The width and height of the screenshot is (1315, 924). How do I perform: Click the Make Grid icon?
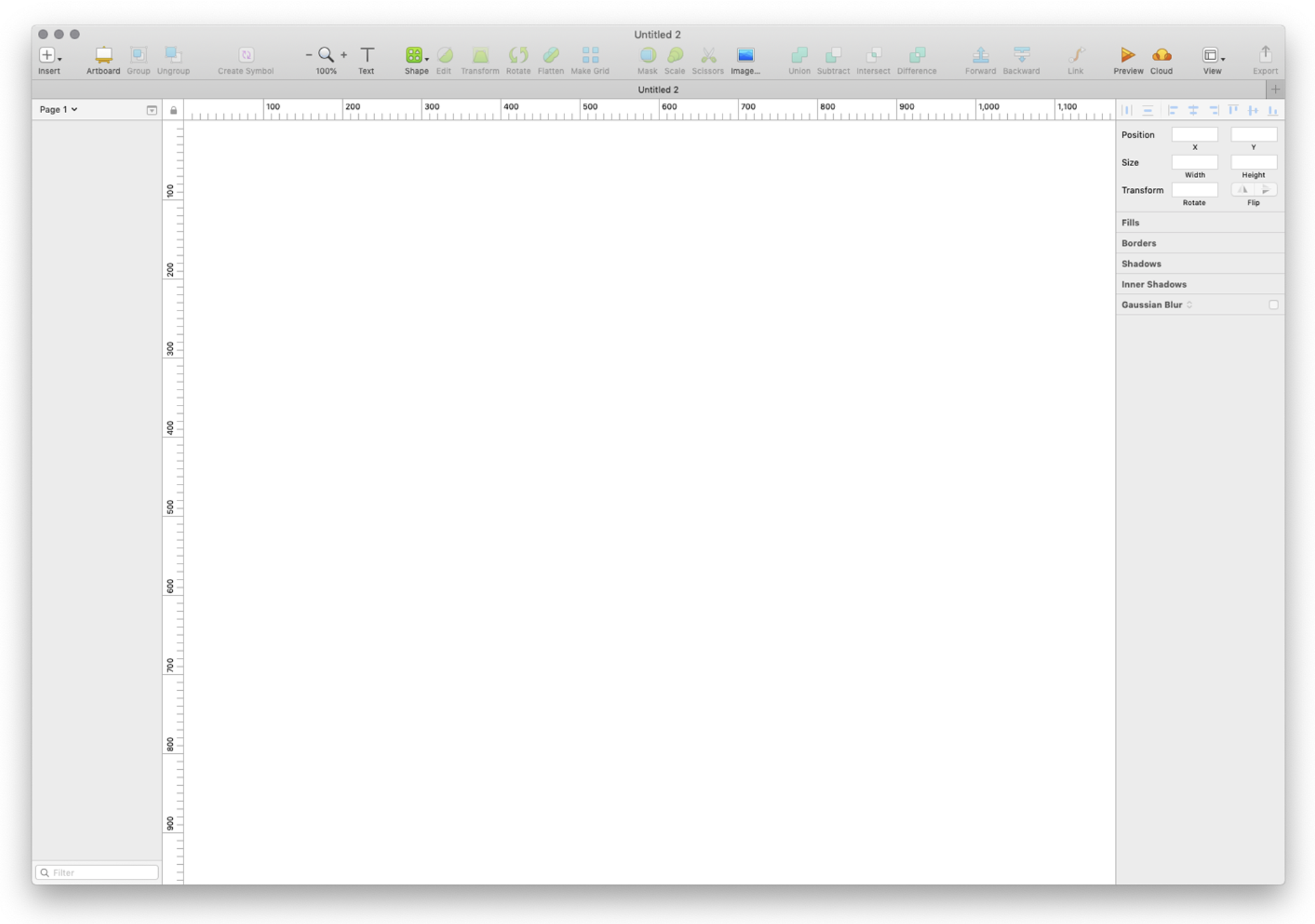(x=590, y=55)
